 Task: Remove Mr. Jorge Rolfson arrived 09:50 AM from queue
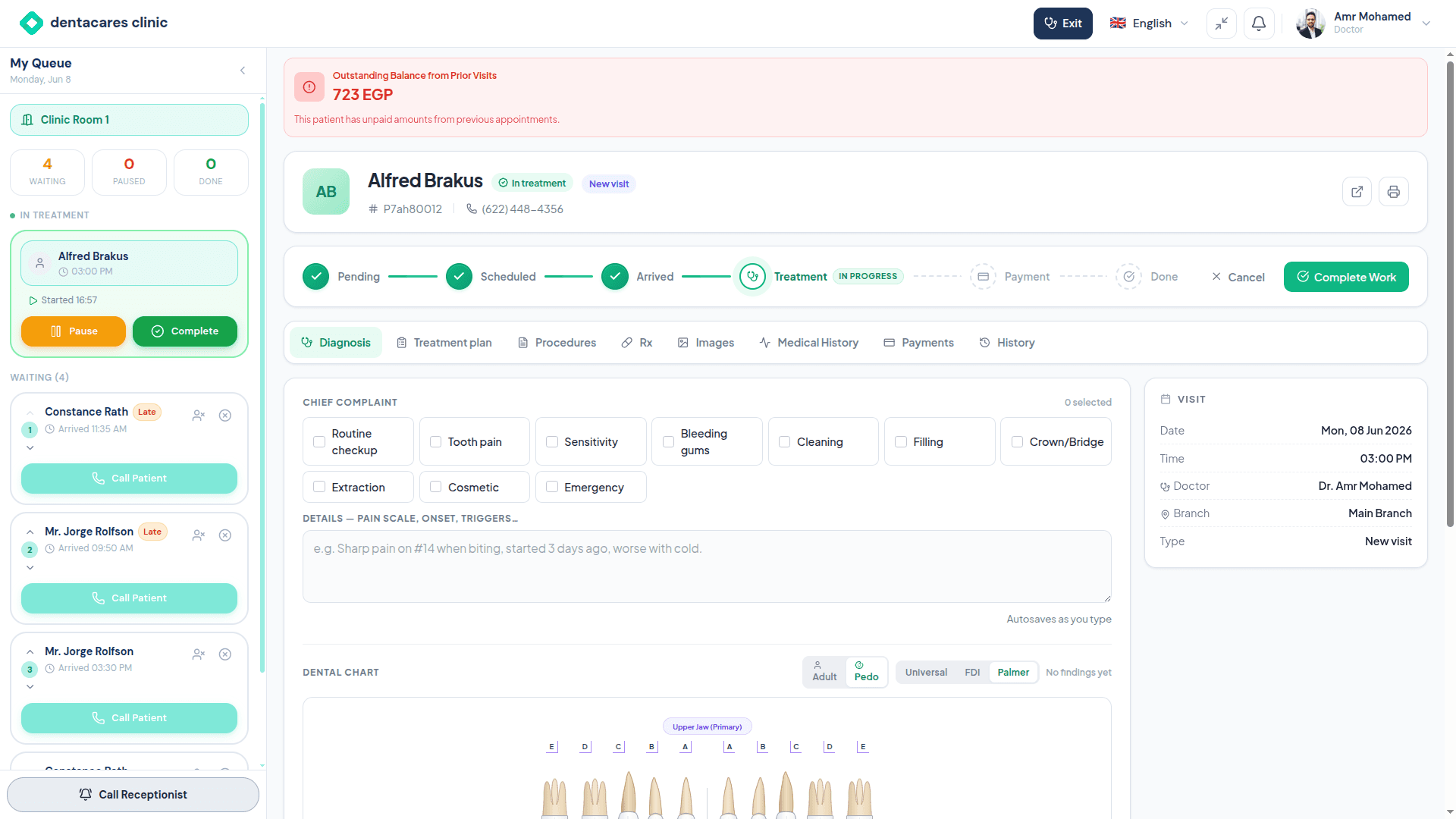pyautogui.click(x=225, y=535)
